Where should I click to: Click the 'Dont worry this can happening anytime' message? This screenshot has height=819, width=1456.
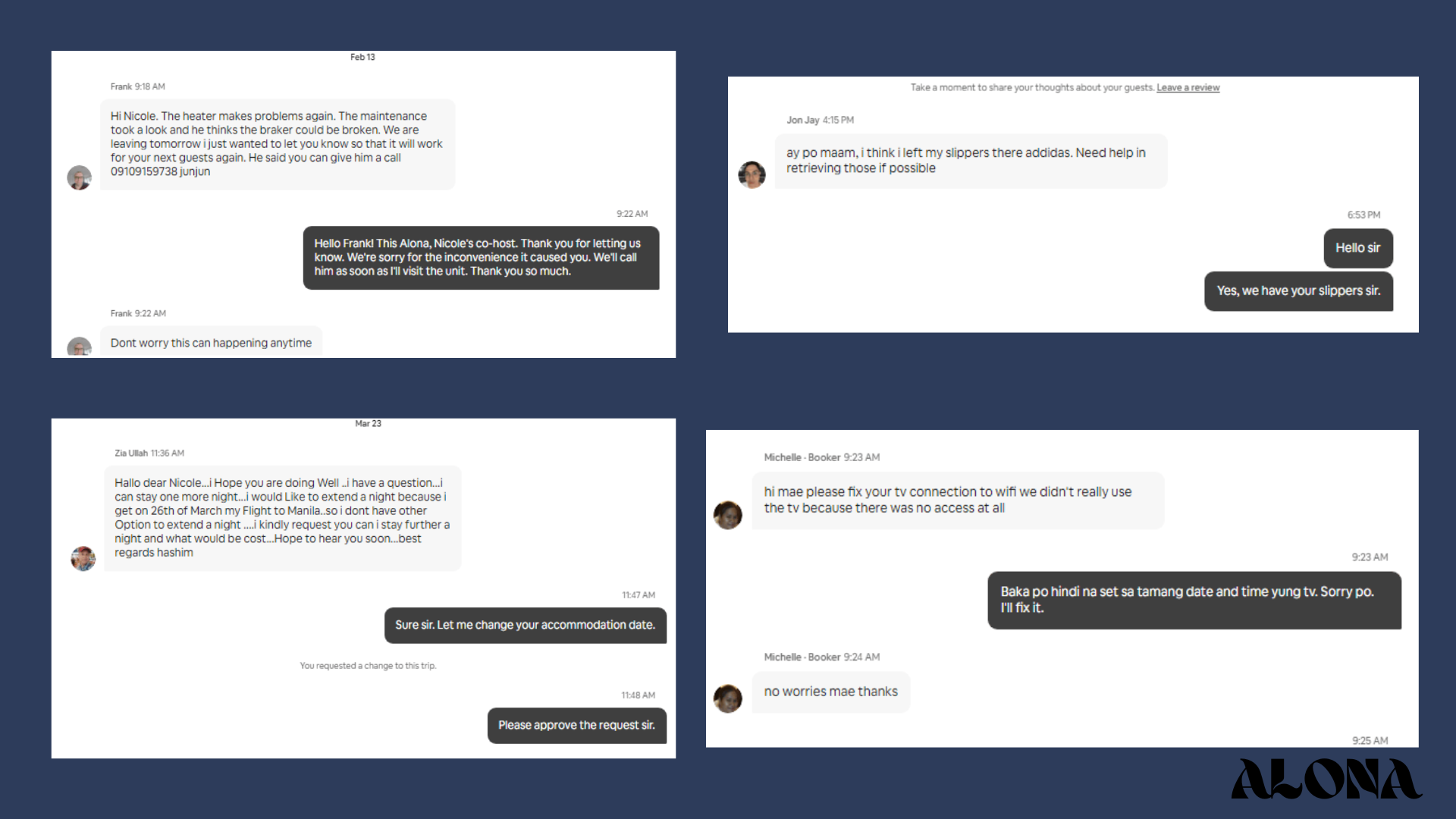[x=211, y=343]
